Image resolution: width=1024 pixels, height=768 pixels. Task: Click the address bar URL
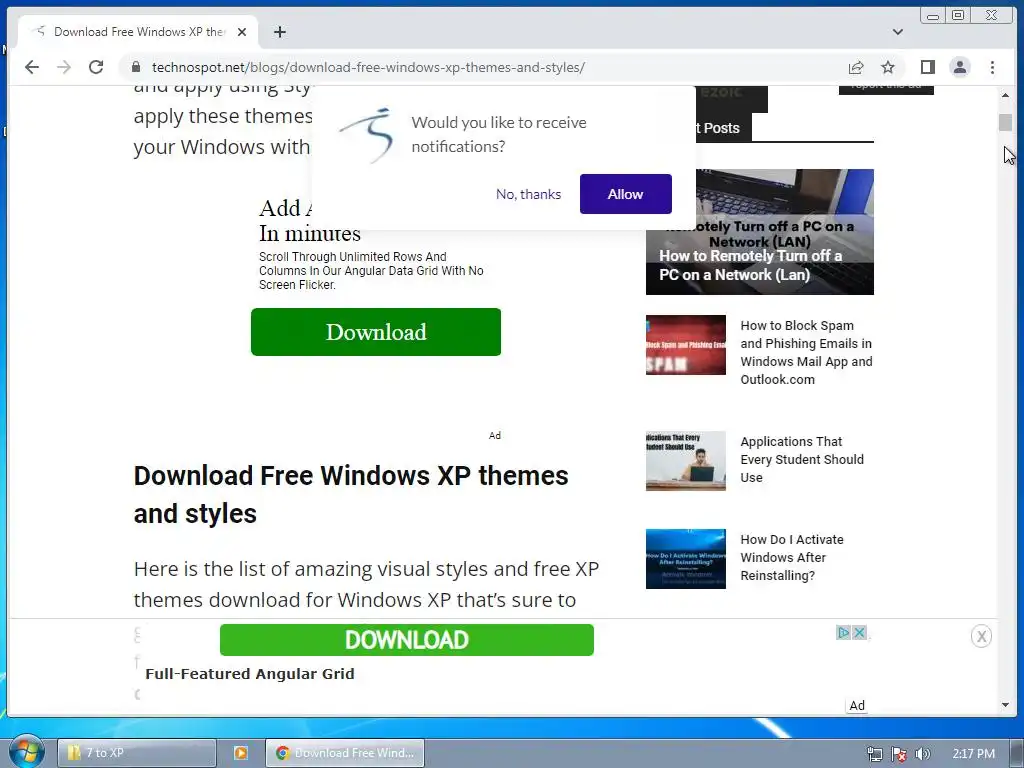pos(368,67)
